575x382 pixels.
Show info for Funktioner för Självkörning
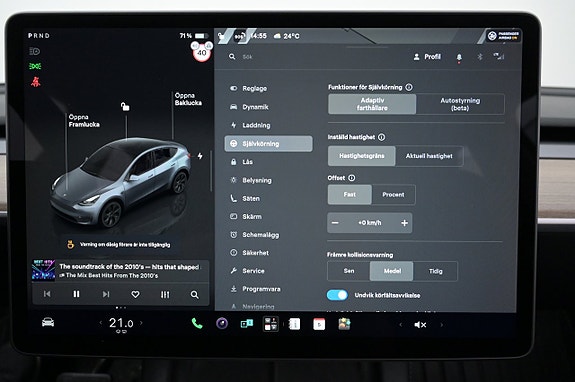click(x=409, y=87)
